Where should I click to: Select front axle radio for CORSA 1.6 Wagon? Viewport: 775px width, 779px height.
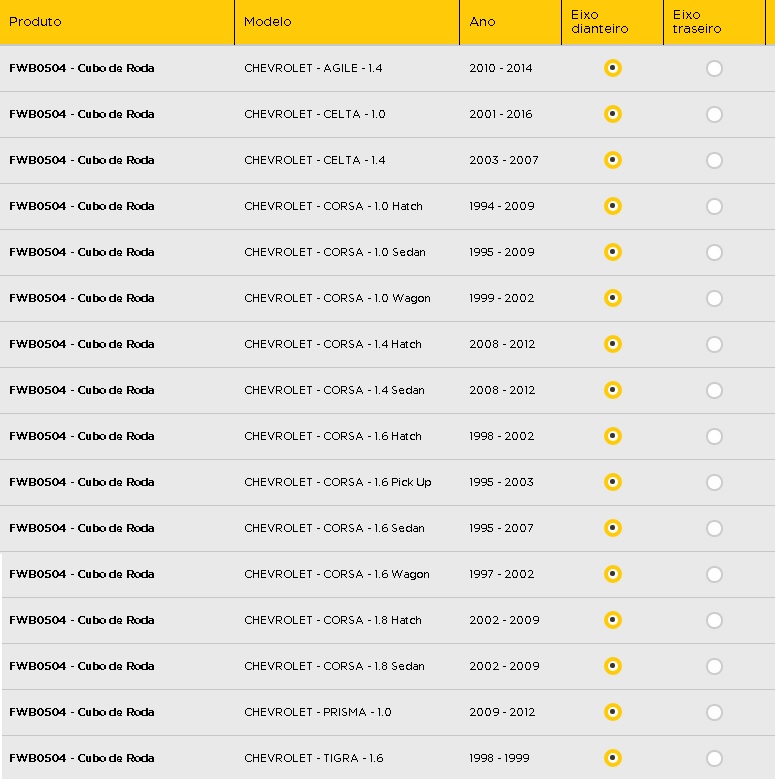point(613,574)
